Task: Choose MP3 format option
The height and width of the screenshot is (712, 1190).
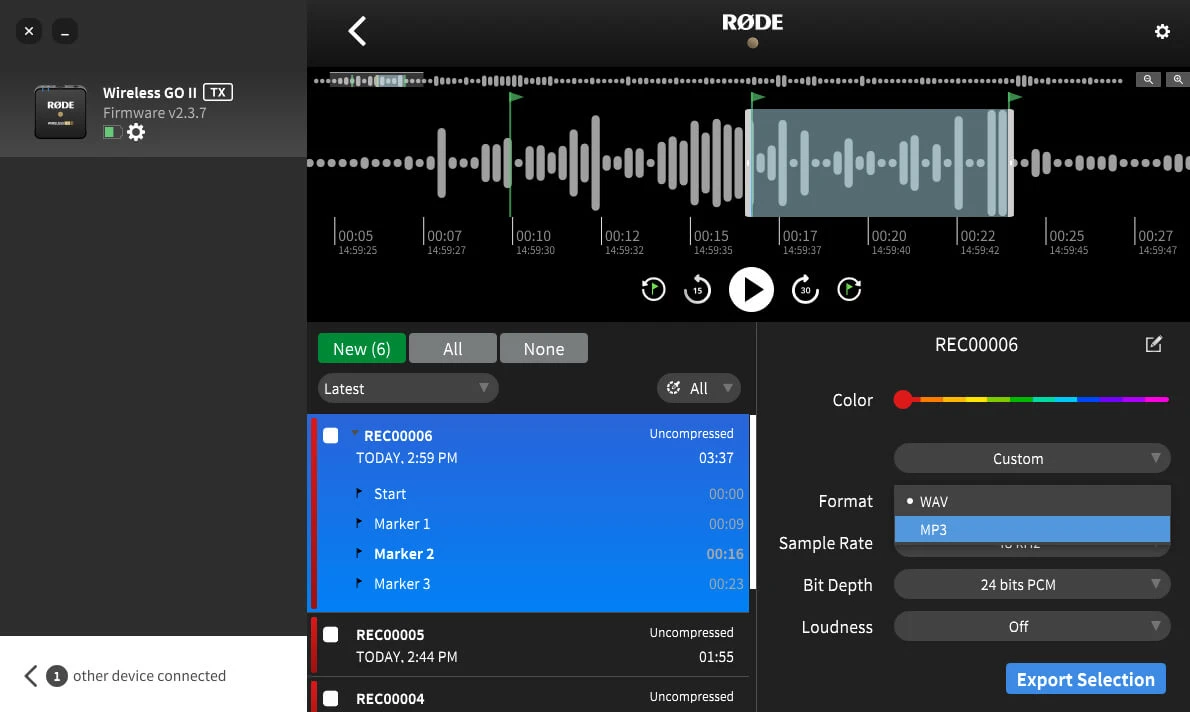Action: coord(1031,529)
